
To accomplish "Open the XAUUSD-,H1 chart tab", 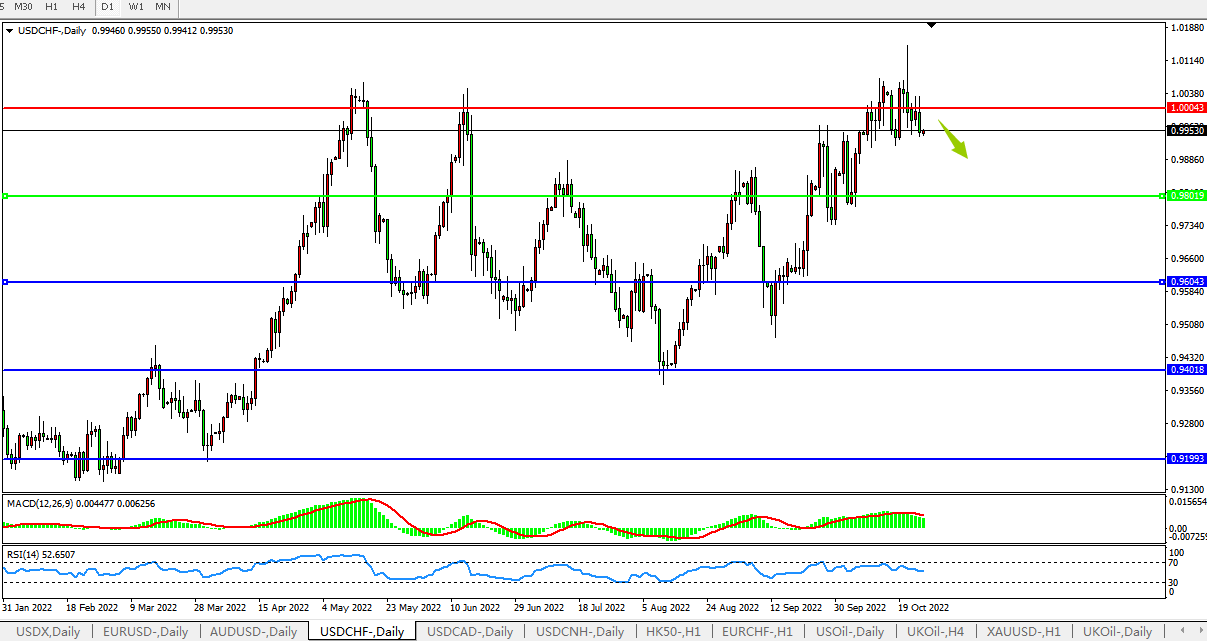I will (x=1021, y=632).
